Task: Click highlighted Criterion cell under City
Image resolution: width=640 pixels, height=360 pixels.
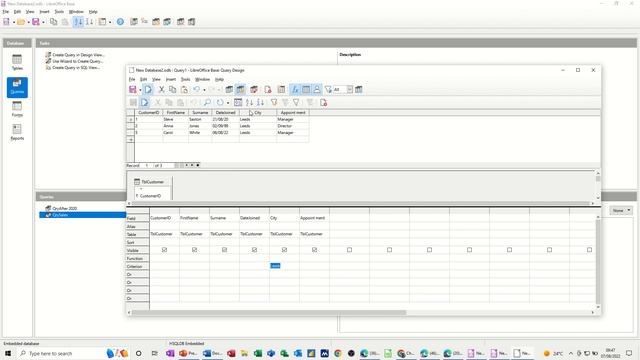Action: coord(284,266)
